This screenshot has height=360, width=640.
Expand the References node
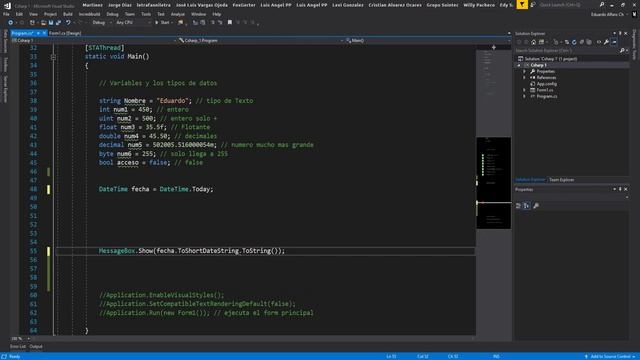tap(525, 78)
